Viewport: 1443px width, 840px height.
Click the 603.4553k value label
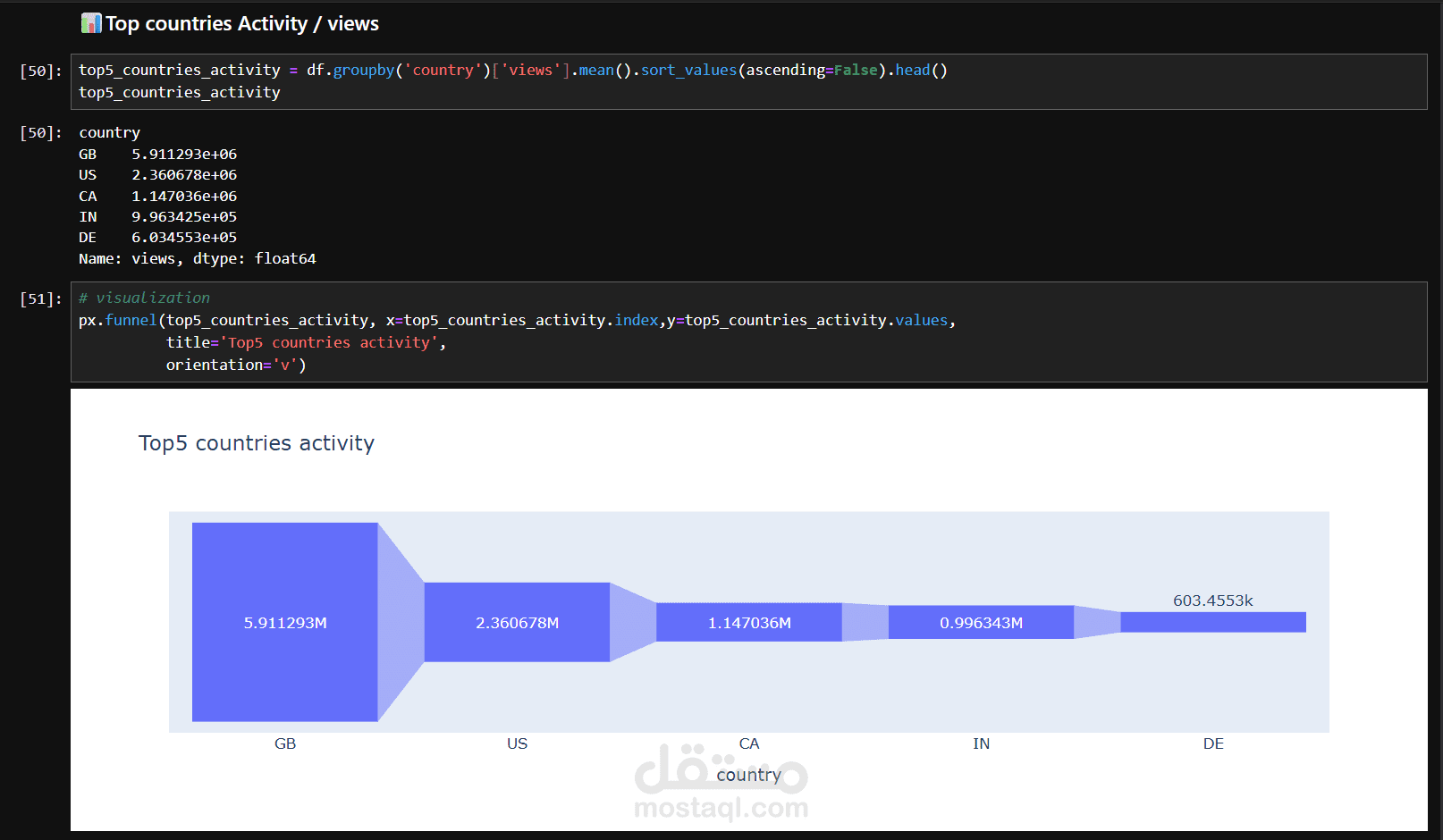click(1213, 601)
